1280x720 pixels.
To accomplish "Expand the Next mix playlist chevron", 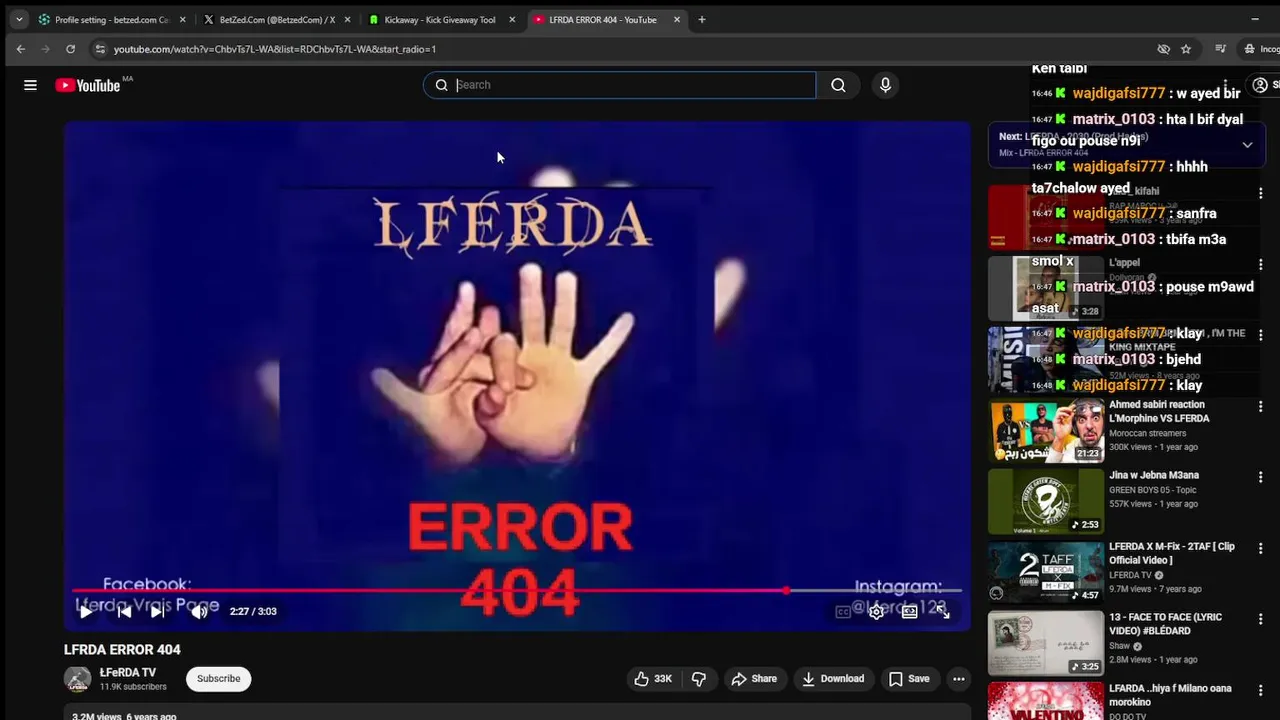I will [1247, 145].
